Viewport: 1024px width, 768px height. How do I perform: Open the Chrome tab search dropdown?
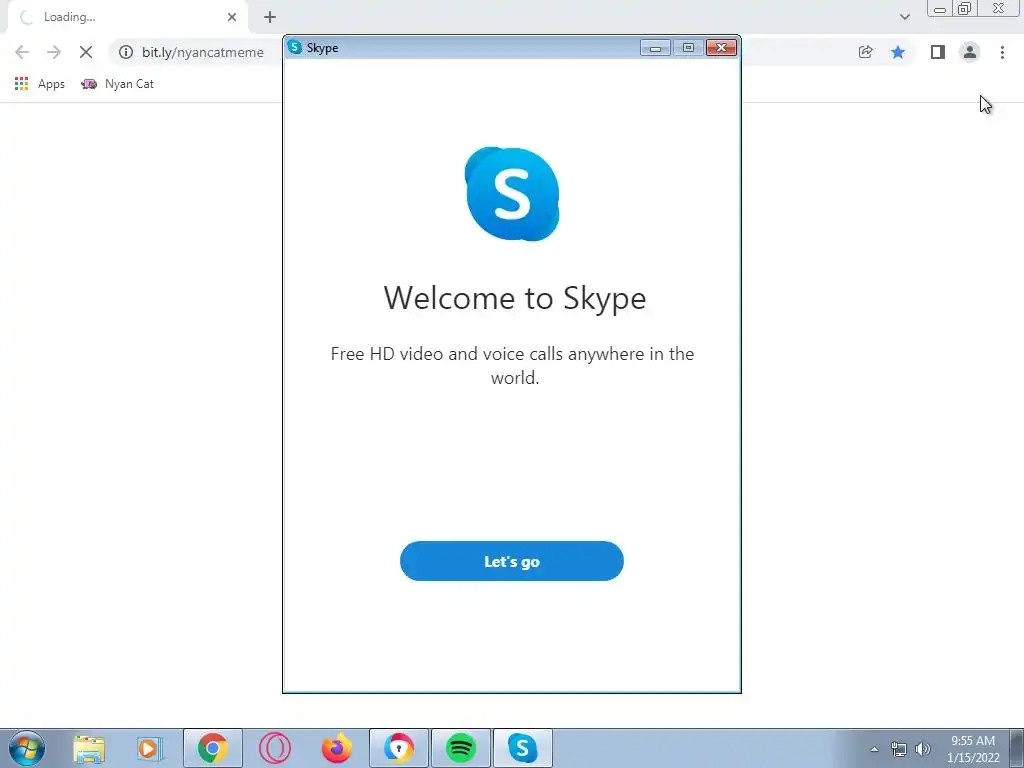[904, 17]
